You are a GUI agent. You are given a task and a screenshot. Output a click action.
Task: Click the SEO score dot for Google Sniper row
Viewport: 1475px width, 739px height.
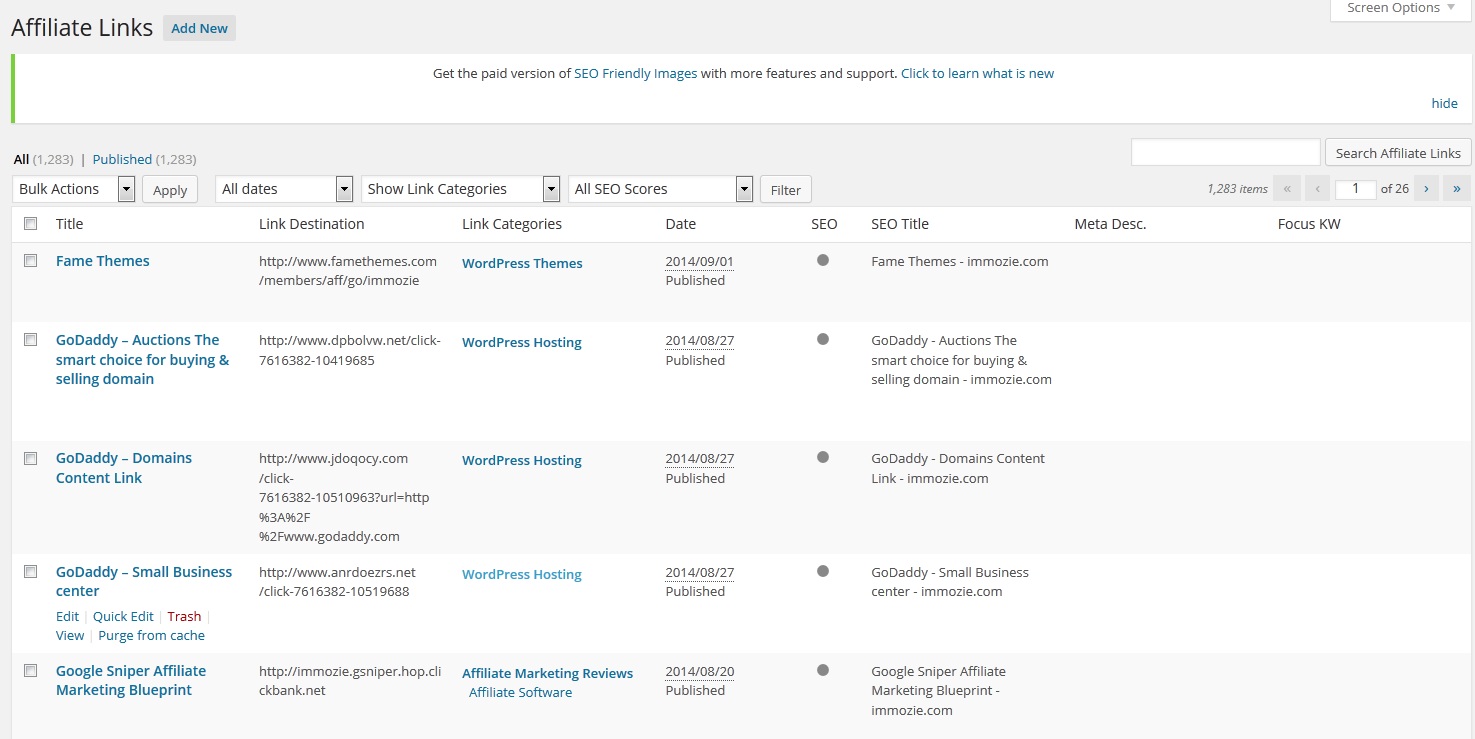coord(823,670)
